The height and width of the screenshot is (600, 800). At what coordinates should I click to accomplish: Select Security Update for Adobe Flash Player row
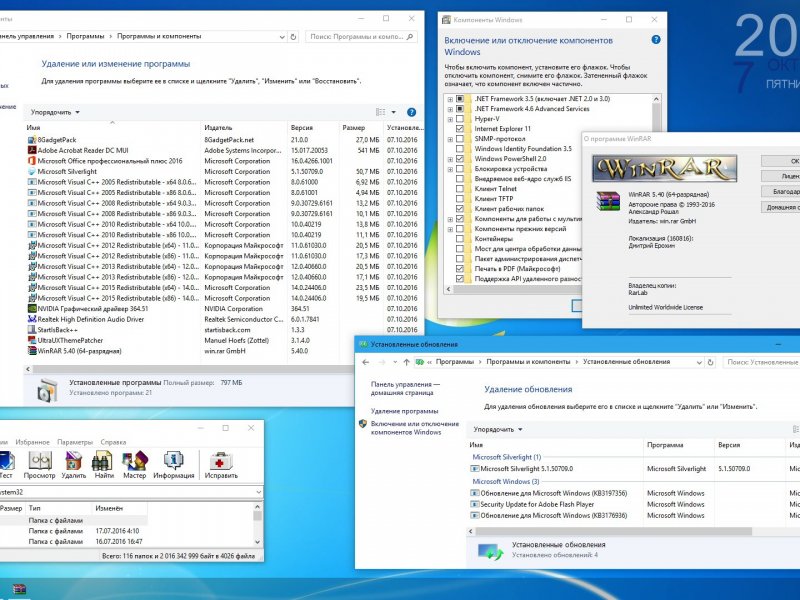(634, 505)
